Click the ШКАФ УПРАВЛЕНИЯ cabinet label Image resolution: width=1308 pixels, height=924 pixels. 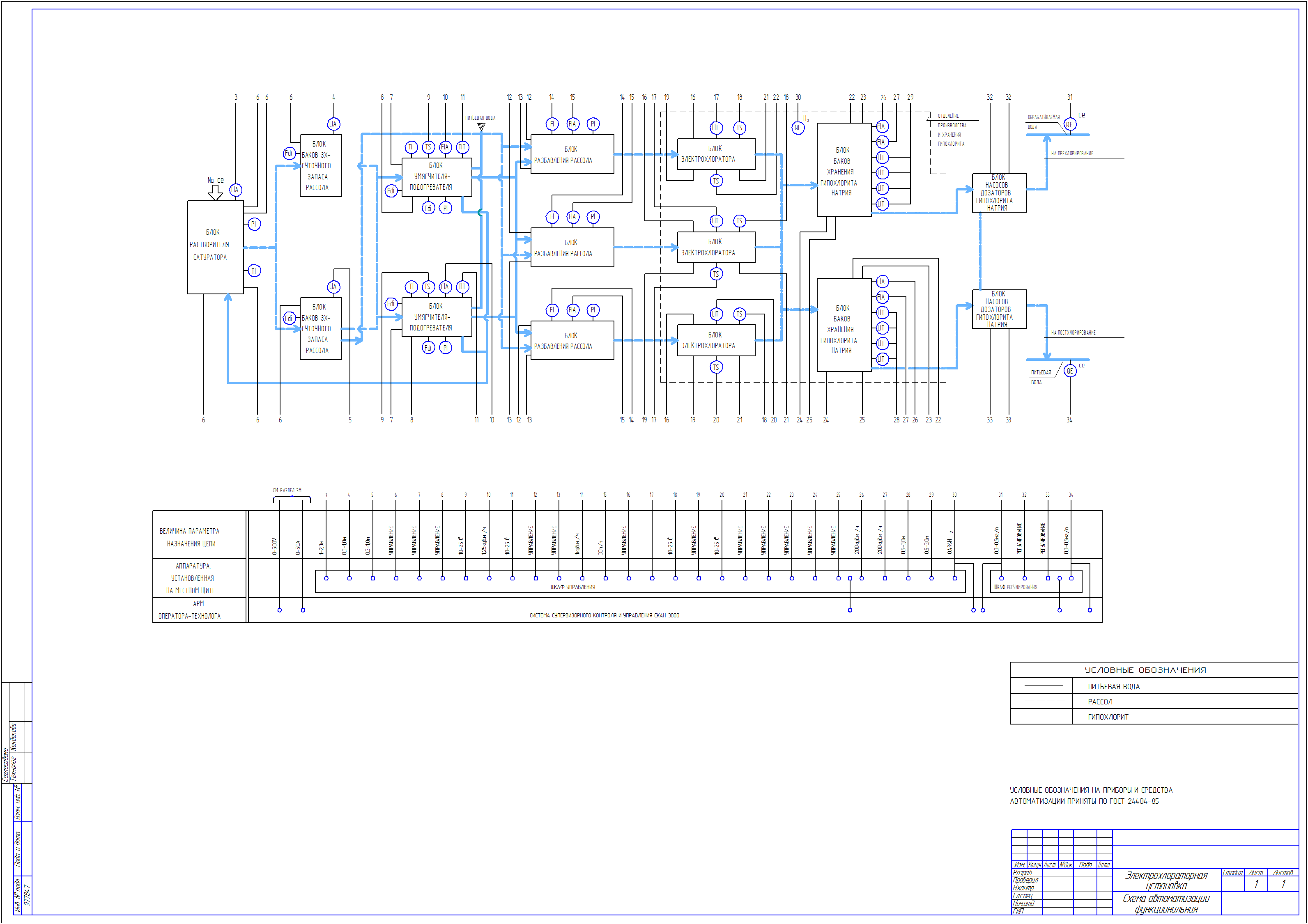(572, 587)
